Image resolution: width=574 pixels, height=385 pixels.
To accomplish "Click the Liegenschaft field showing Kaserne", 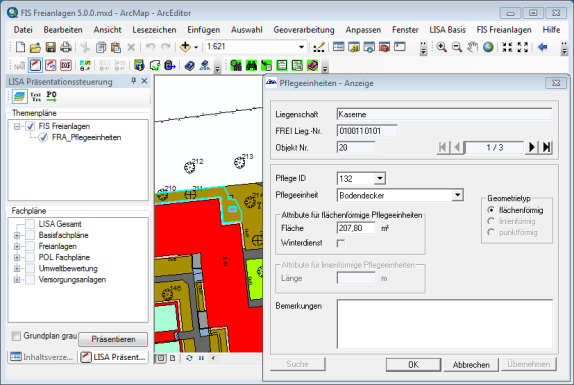I will click(444, 114).
